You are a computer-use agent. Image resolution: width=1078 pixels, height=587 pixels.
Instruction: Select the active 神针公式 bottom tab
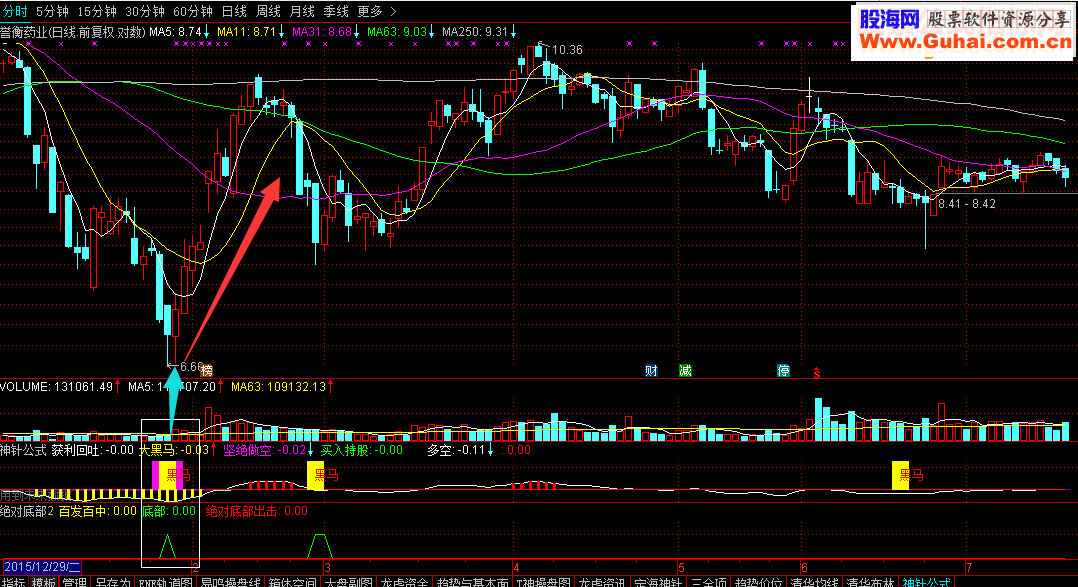click(x=927, y=582)
